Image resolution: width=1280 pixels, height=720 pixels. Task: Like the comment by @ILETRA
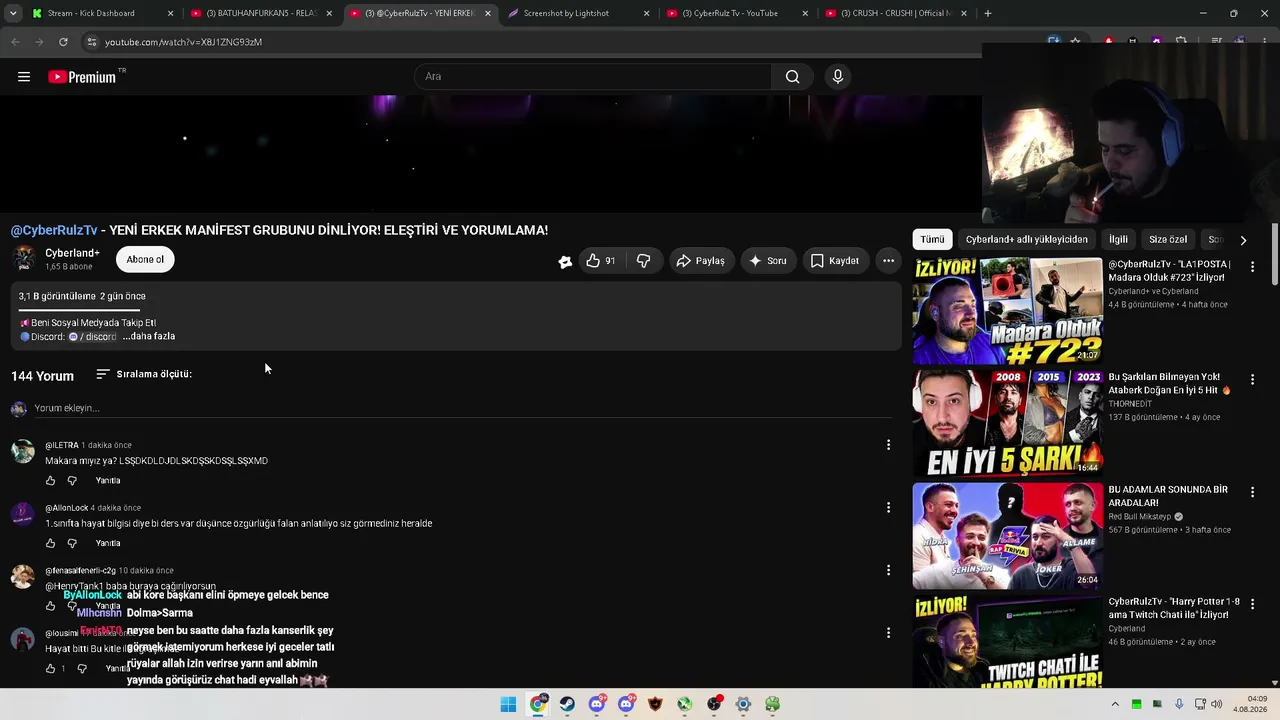coord(51,481)
